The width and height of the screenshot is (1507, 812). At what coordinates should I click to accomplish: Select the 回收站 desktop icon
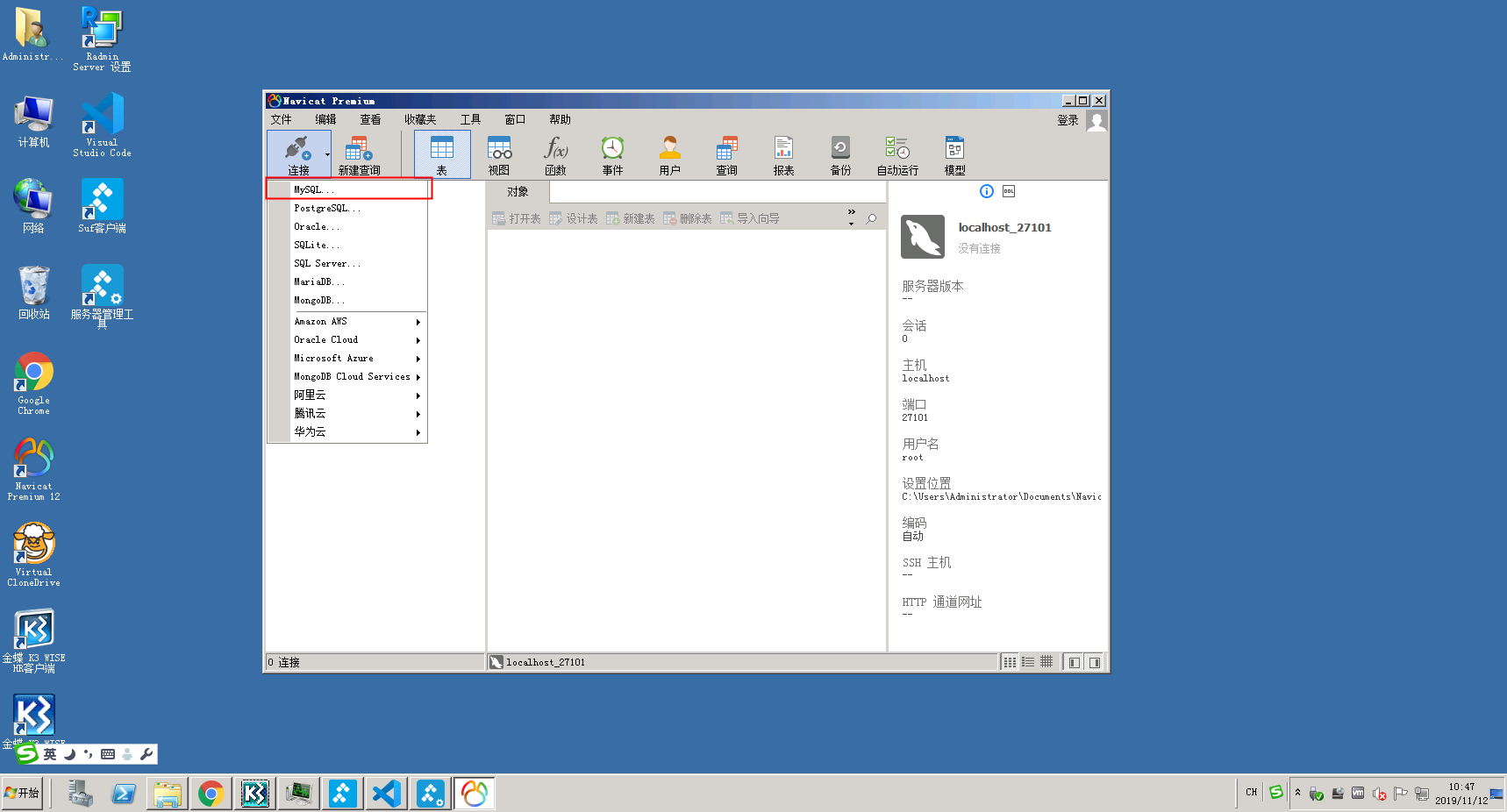click(x=34, y=292)
